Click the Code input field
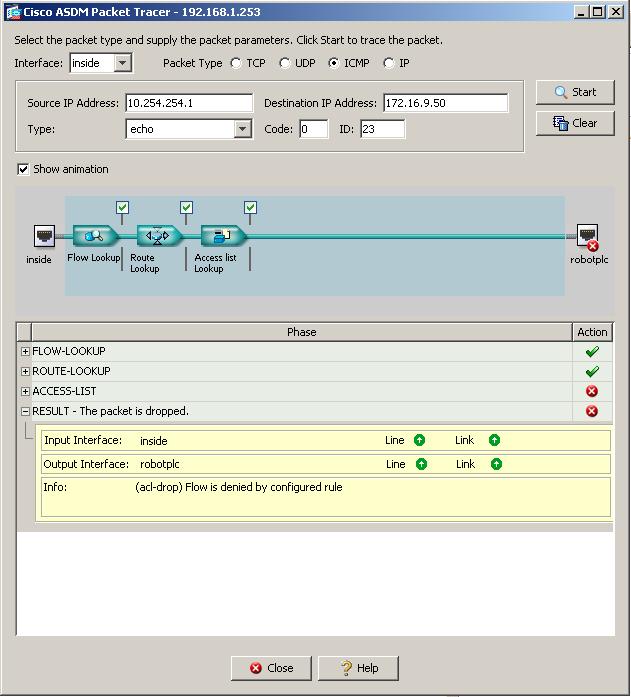 [x=314, y=129]
